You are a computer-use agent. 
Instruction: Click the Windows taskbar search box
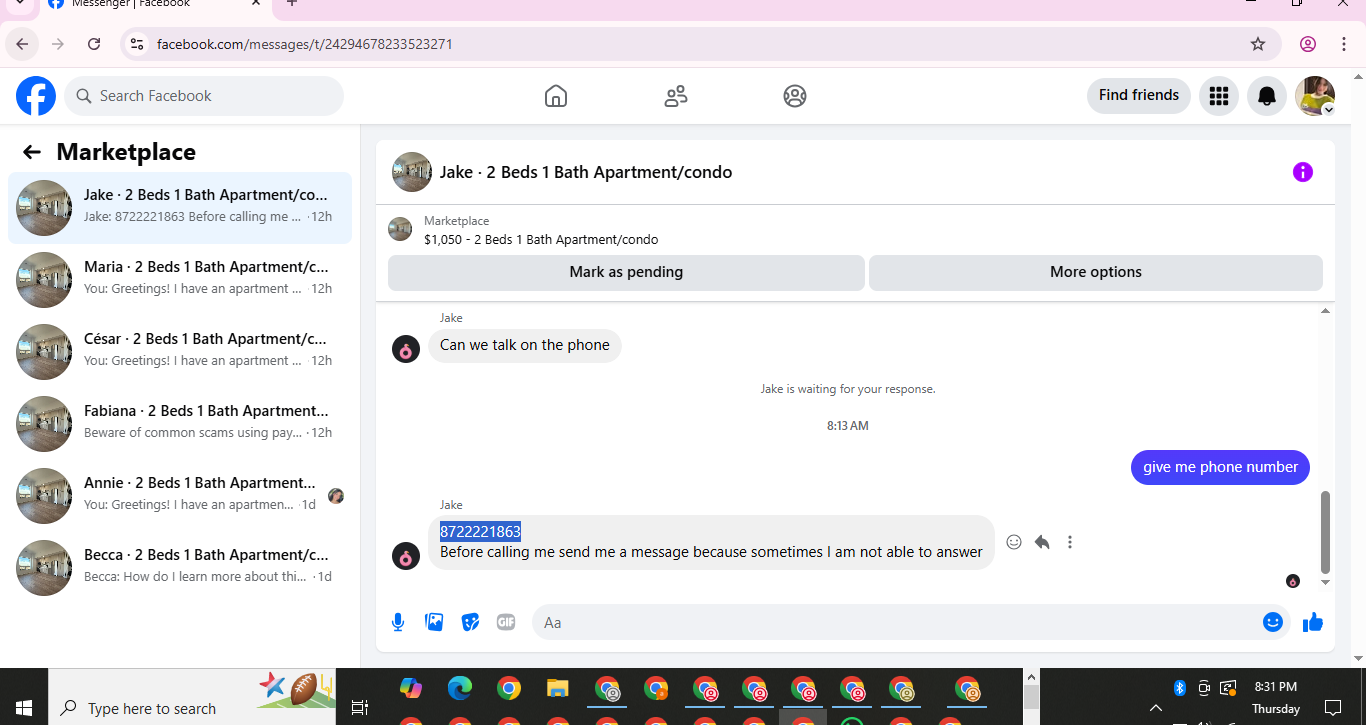pos(192,708)
